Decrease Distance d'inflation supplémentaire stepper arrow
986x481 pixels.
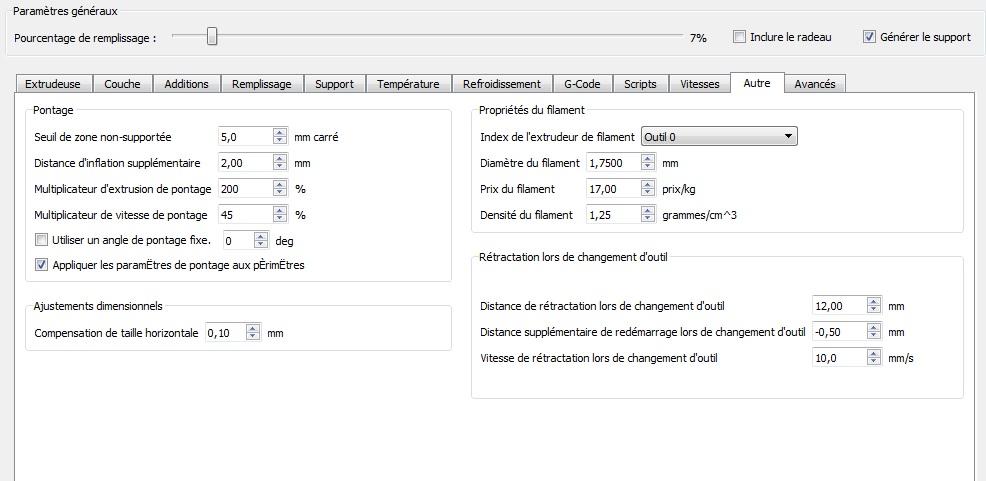[x=280, y=167]
